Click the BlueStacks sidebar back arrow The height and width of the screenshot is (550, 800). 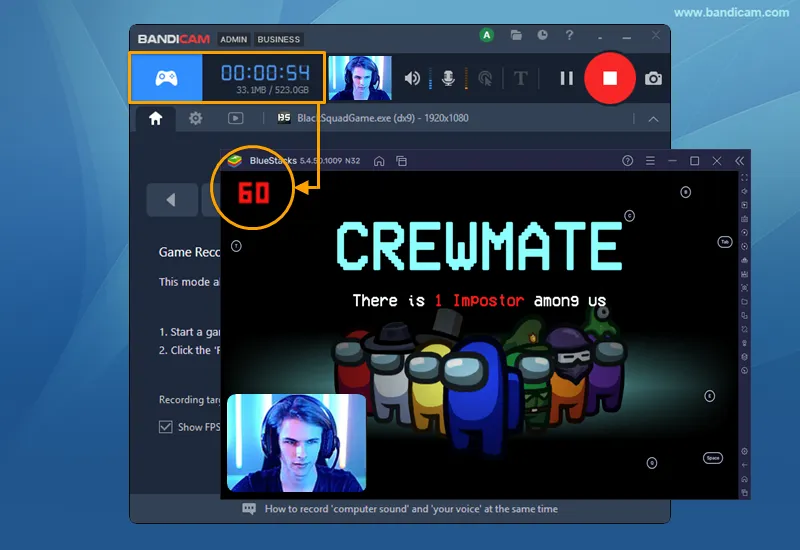pos(744,465)
